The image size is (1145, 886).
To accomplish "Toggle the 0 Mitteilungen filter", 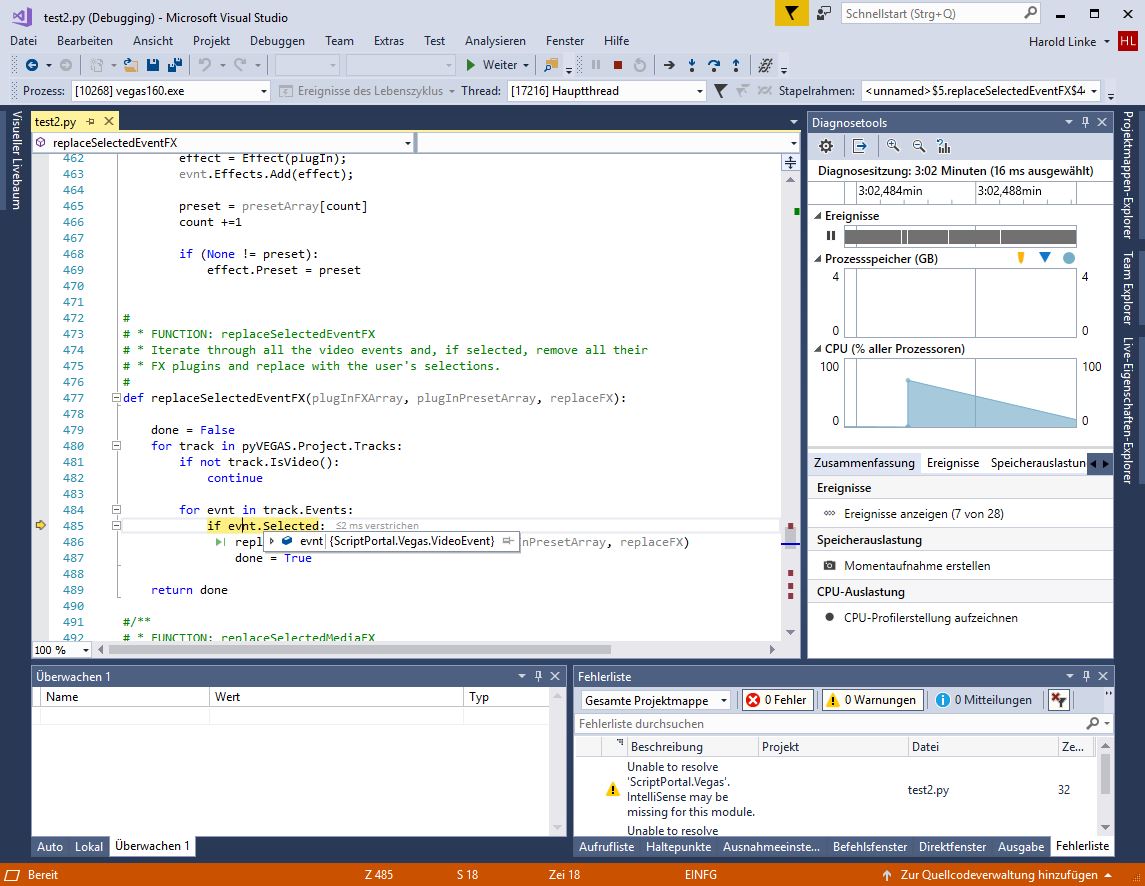I will (x=984, y=700).
